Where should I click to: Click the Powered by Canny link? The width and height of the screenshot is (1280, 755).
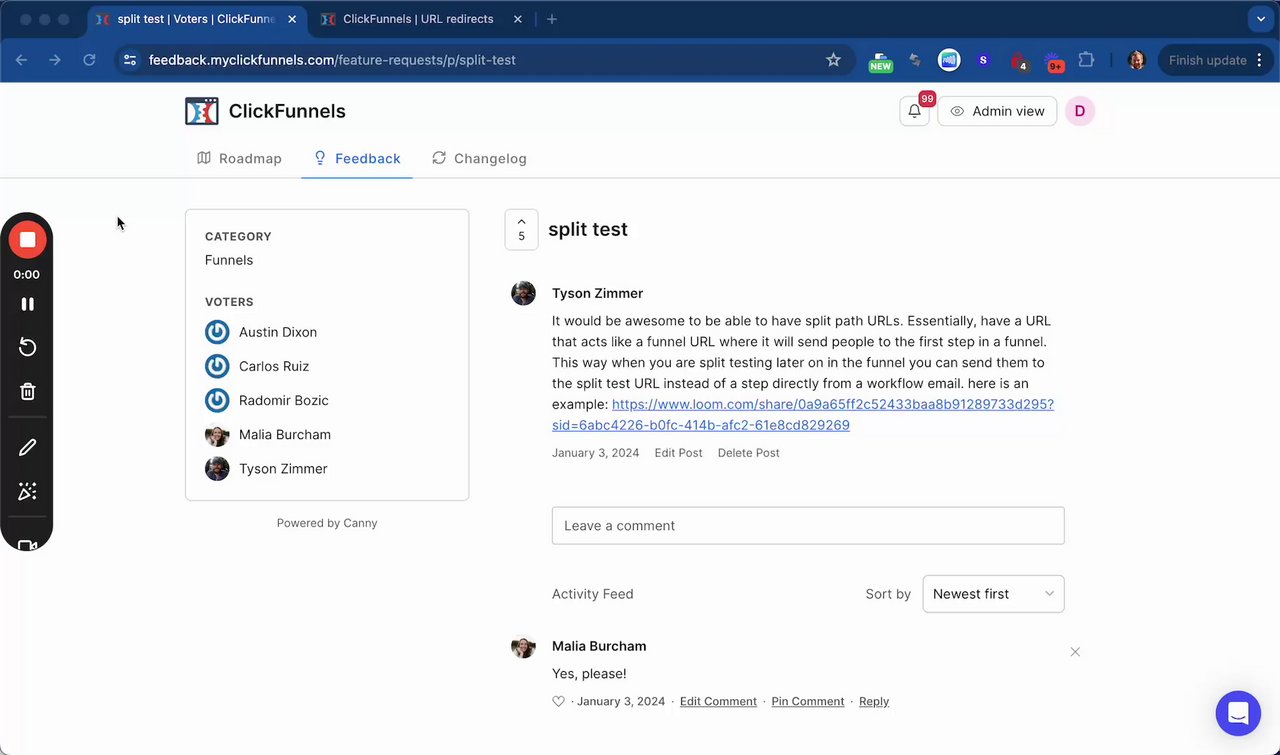pos(327,523)
